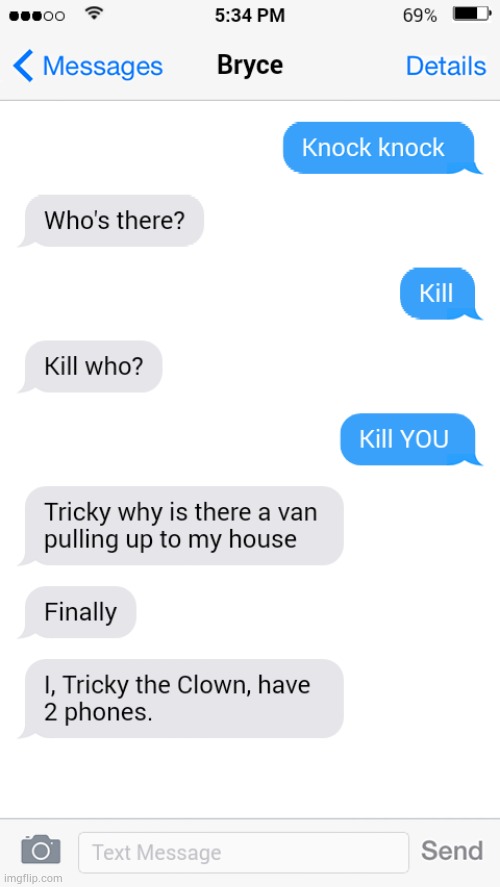Go back to Messages list
The image size is (500, 887).
[x=88, y=66]
